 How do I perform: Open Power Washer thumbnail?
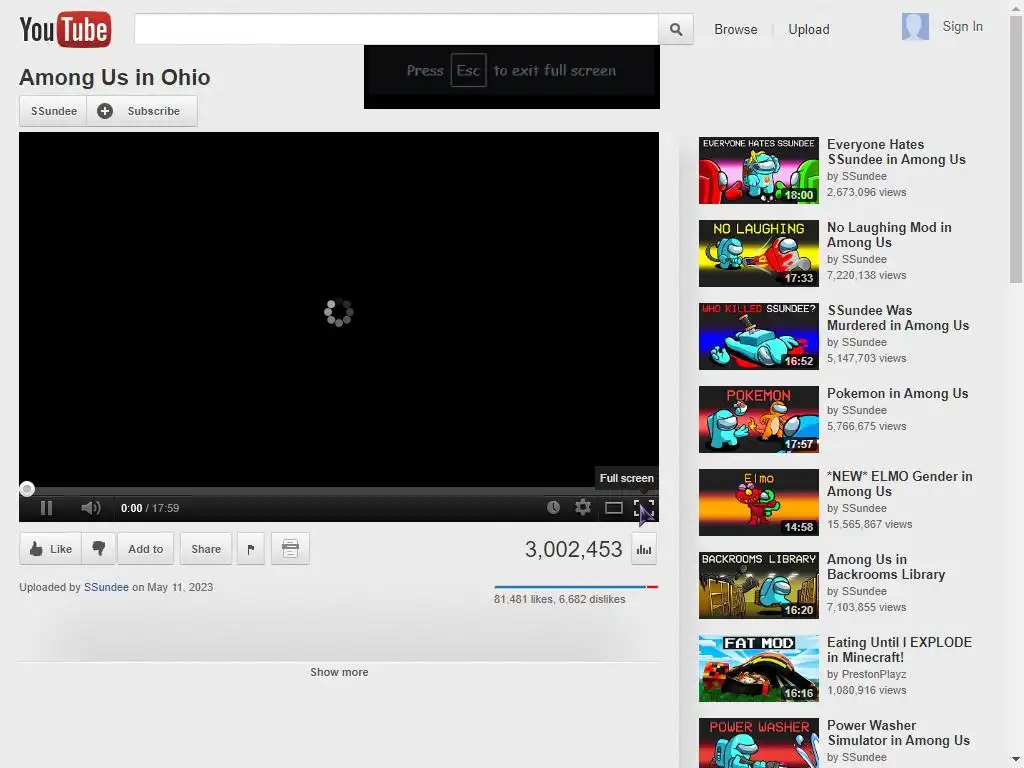[x=758, y=743]
